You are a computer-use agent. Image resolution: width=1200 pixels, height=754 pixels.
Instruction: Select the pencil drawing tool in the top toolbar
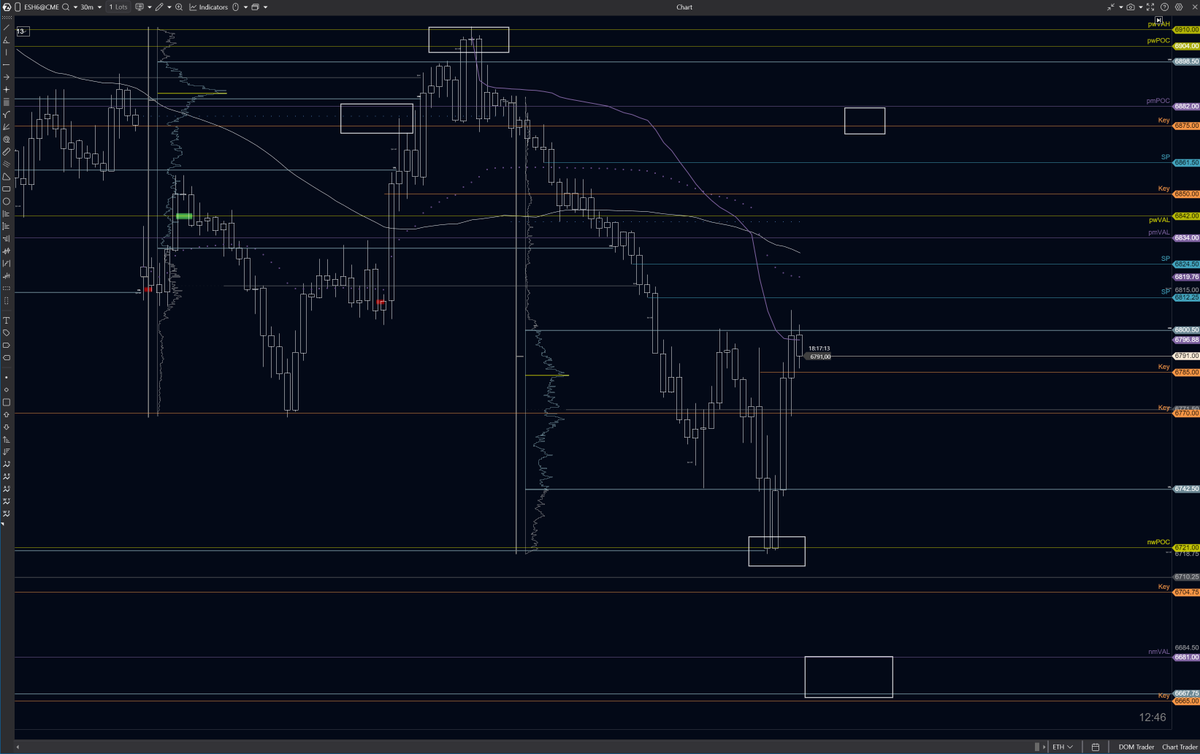pyautogui.click(x=159, y=7)
